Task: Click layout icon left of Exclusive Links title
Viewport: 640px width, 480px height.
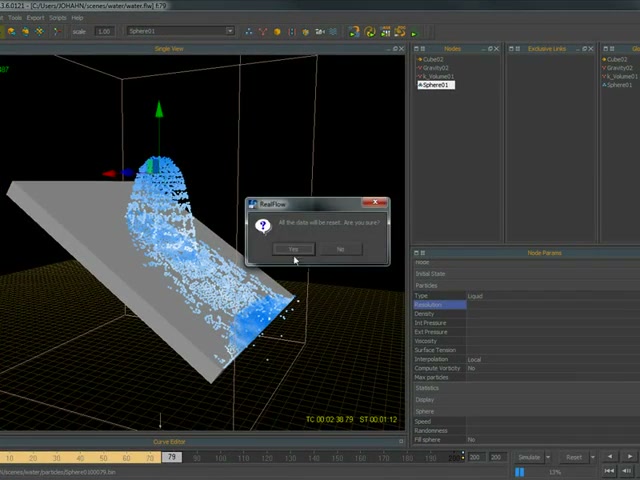Action: pyautogui.click(x=518, y=49)
